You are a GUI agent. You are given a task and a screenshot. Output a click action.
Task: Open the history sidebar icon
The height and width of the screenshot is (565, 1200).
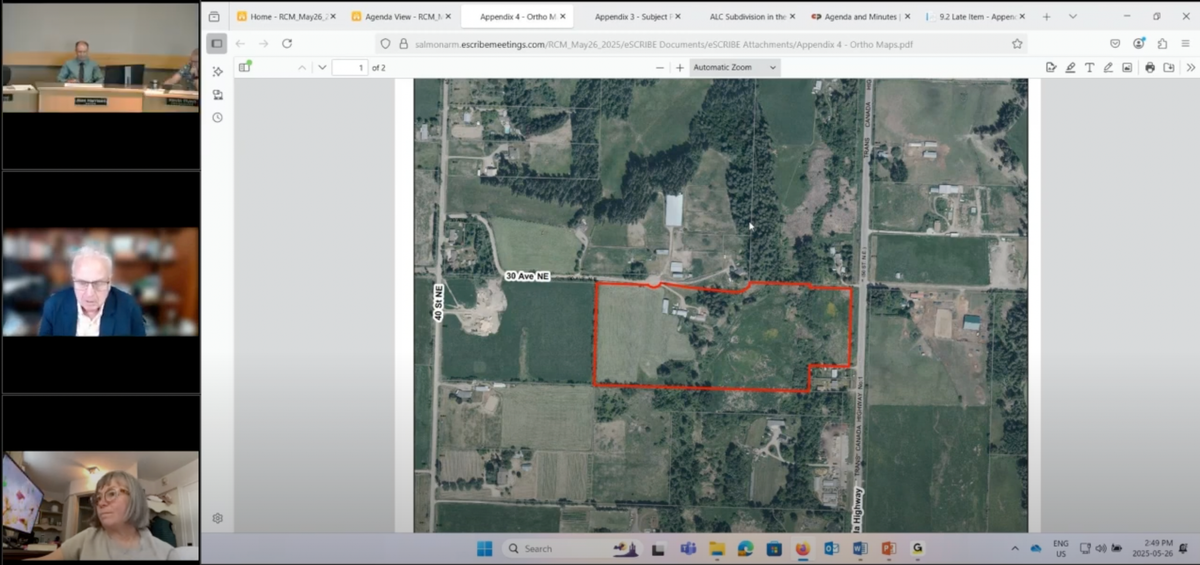(217, 118)
